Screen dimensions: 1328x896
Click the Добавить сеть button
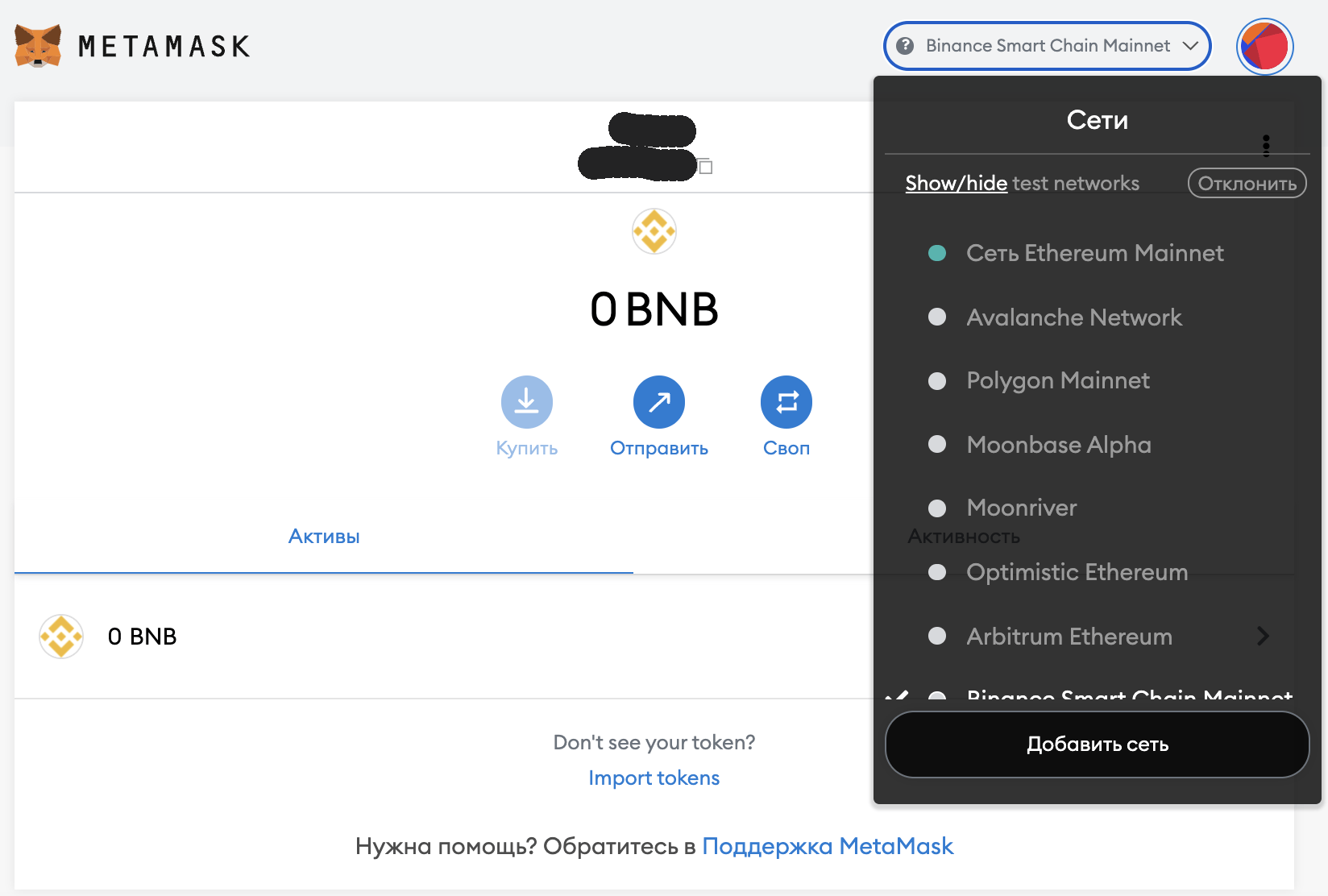pos(1097,745)
